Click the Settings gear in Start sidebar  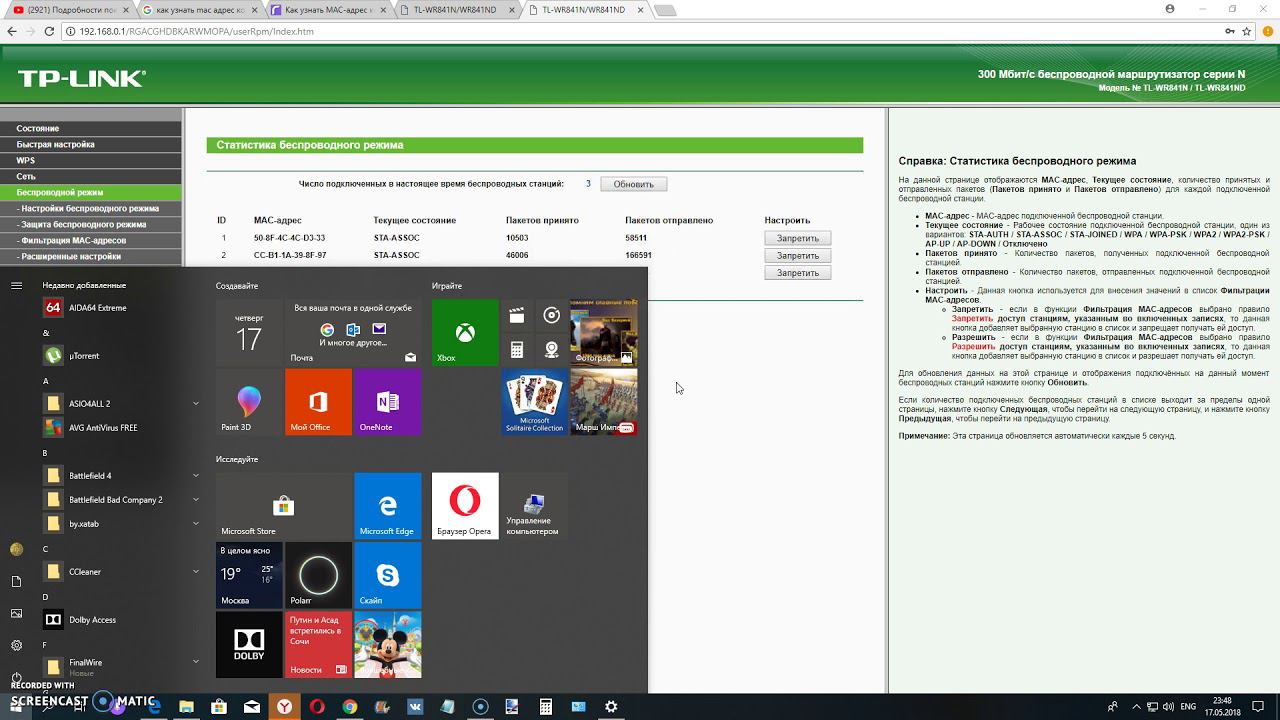pos(16,645)
